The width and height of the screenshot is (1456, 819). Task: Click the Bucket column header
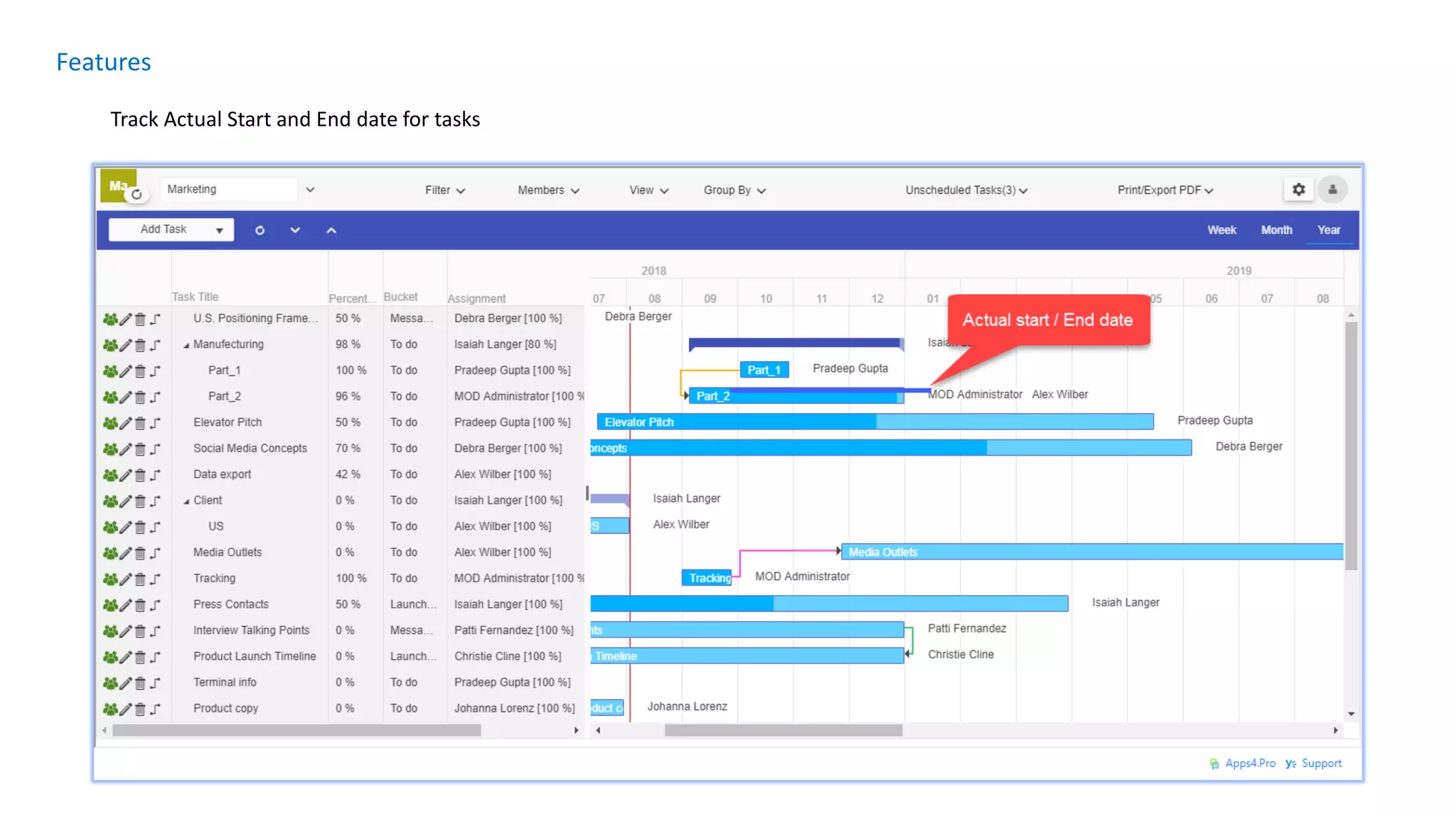point(400,297)
